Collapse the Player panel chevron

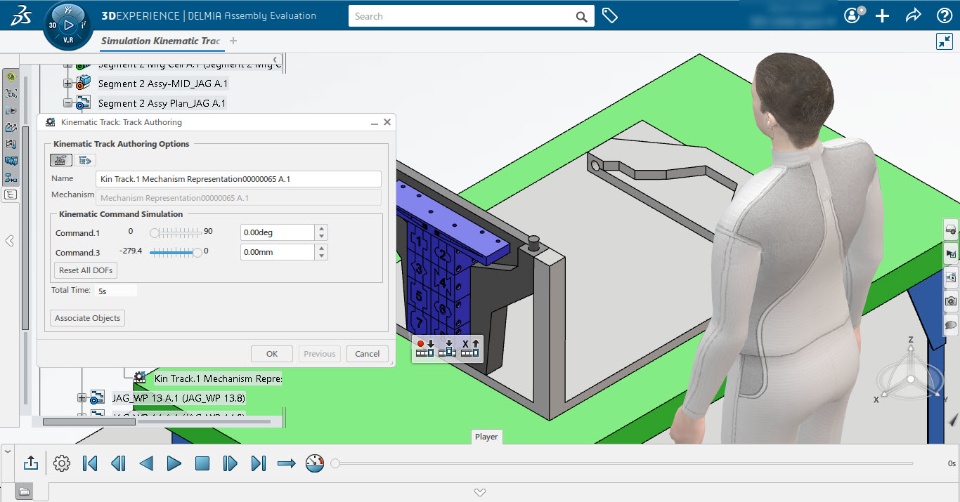[x=7, y=452]
